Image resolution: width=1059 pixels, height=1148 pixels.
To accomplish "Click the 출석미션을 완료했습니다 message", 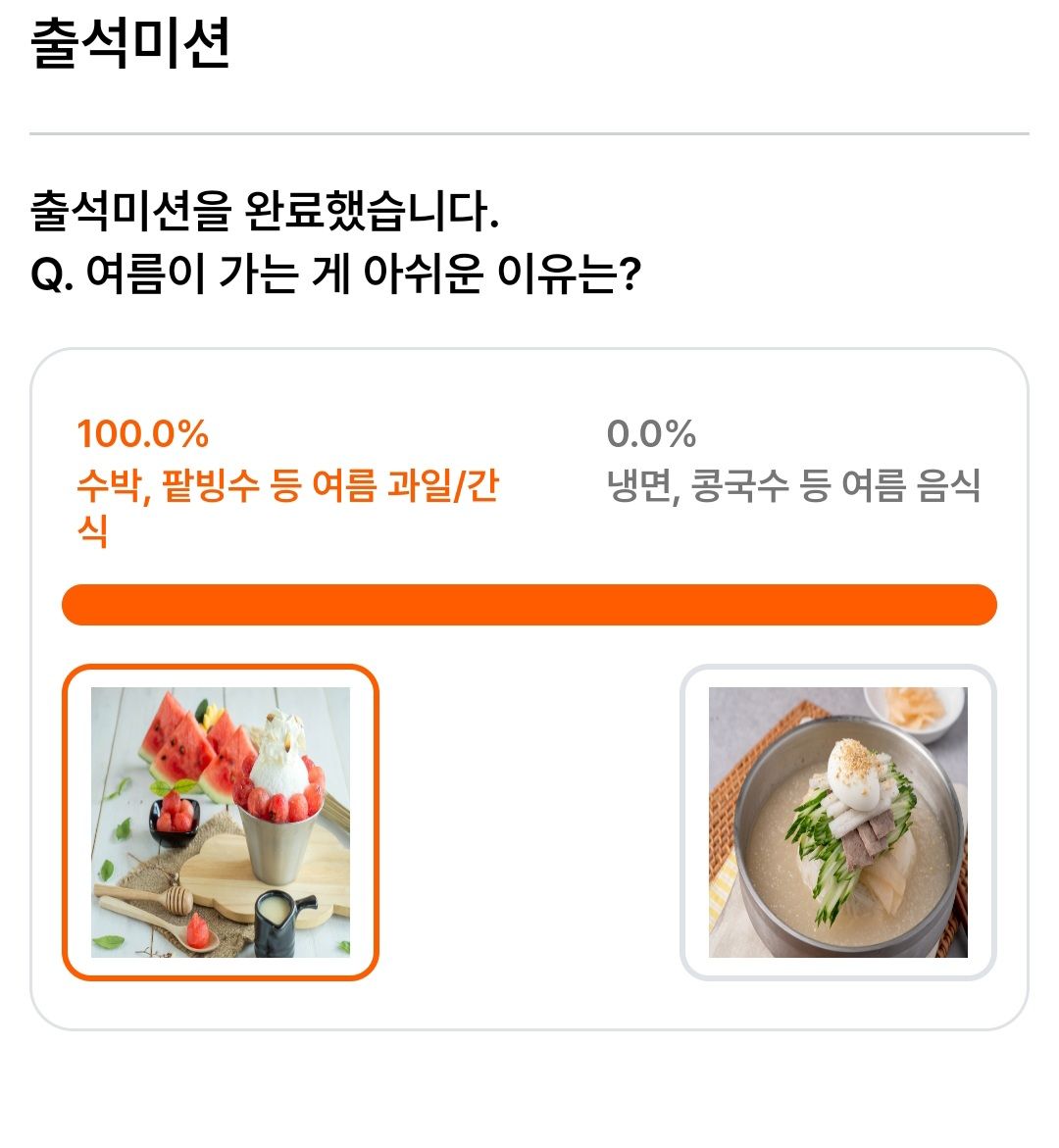I will [265, 211].
